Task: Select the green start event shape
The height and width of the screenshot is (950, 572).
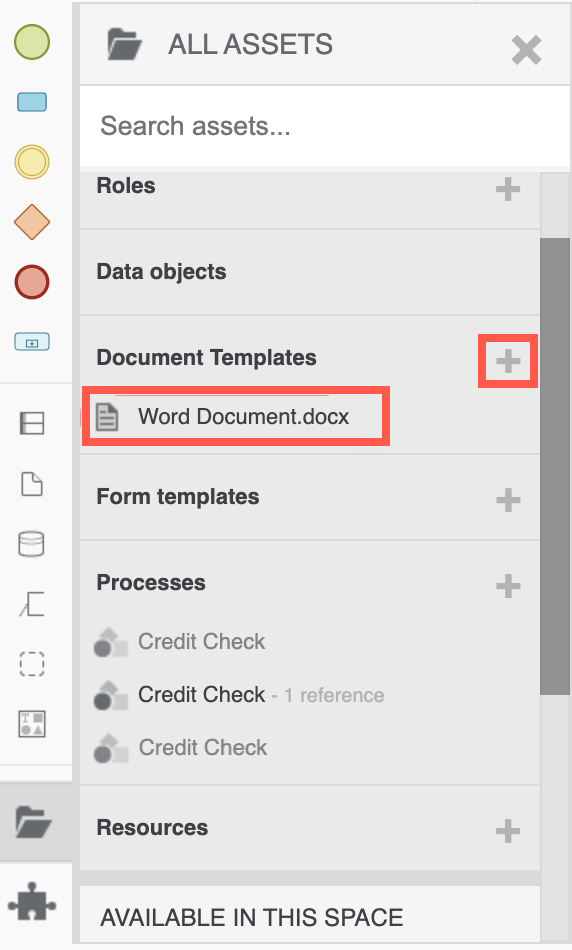Action: (x=32, y=42)
